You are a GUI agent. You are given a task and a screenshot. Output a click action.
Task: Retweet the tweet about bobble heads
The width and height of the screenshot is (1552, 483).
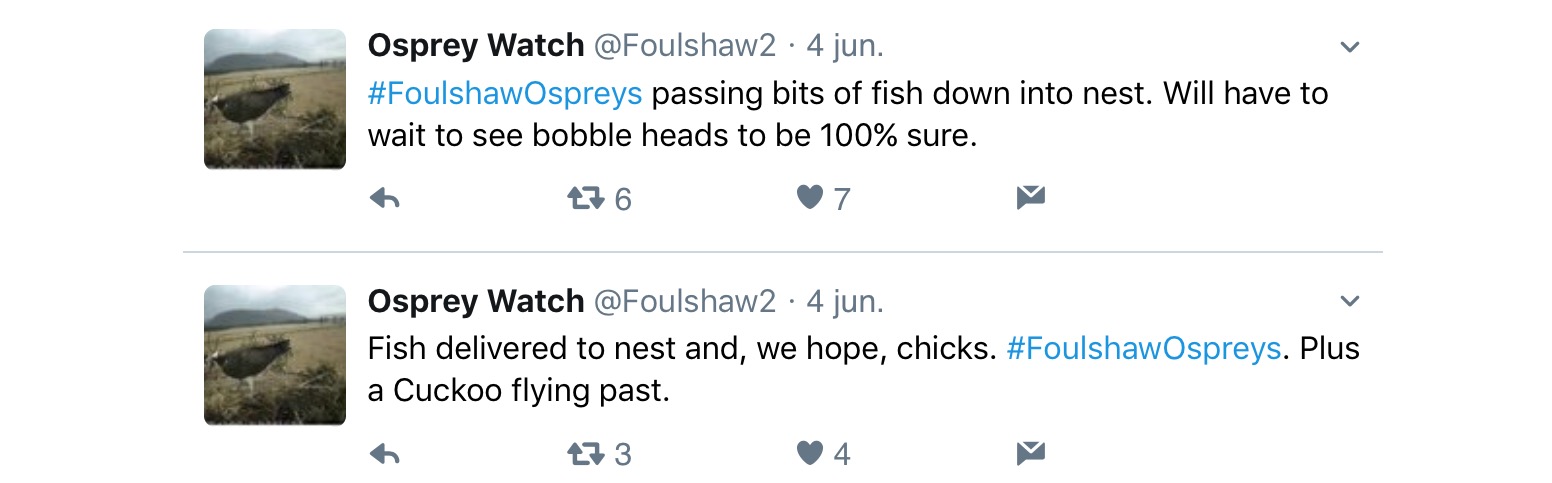click(586, 199)
